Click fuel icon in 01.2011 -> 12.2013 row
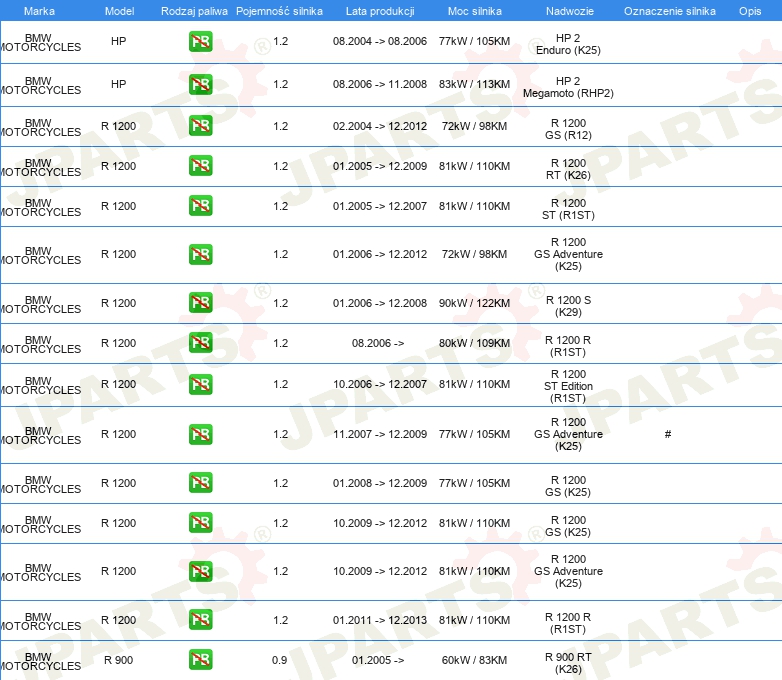Screen dimensions: 782x680 click(x=200, y=620)
